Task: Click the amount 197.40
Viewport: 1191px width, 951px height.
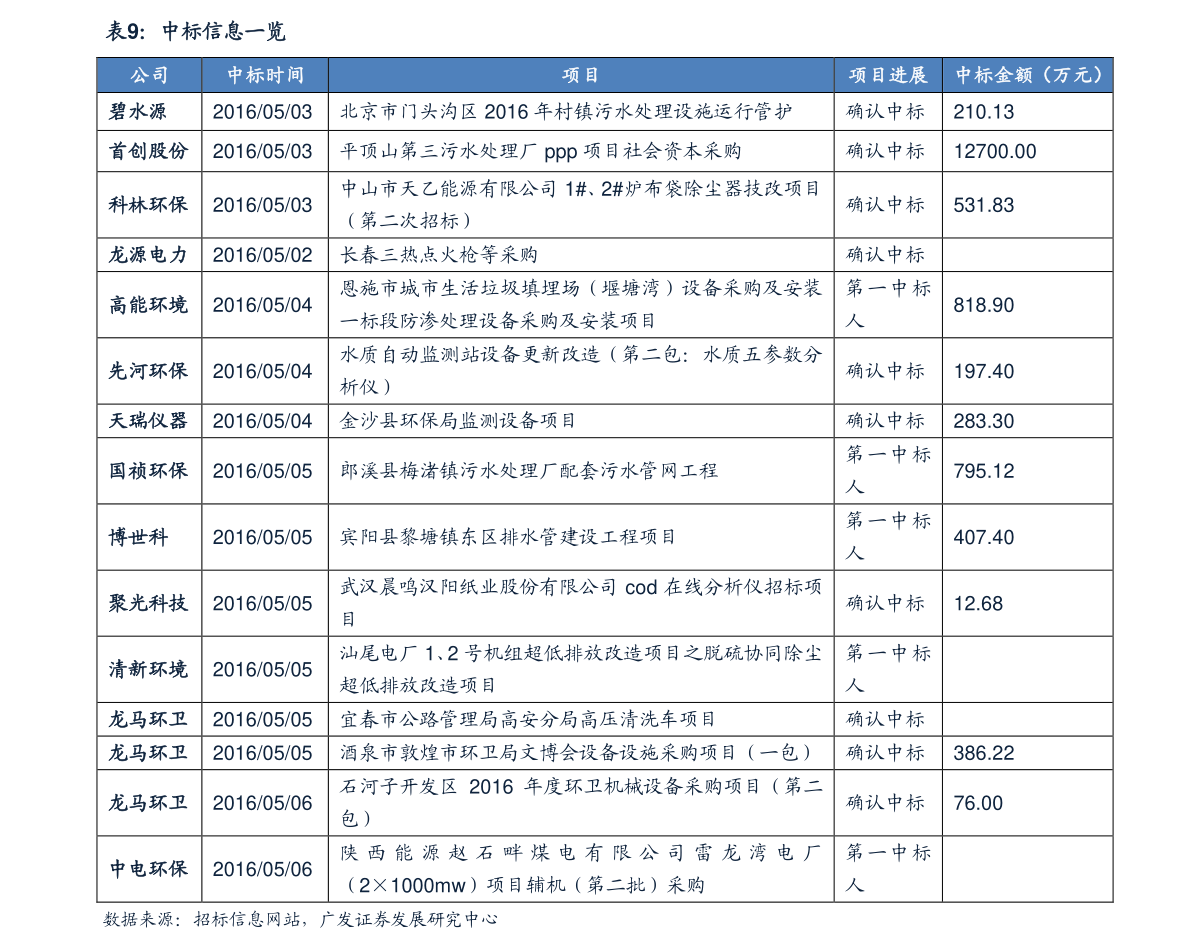Action: pos(984,371)
